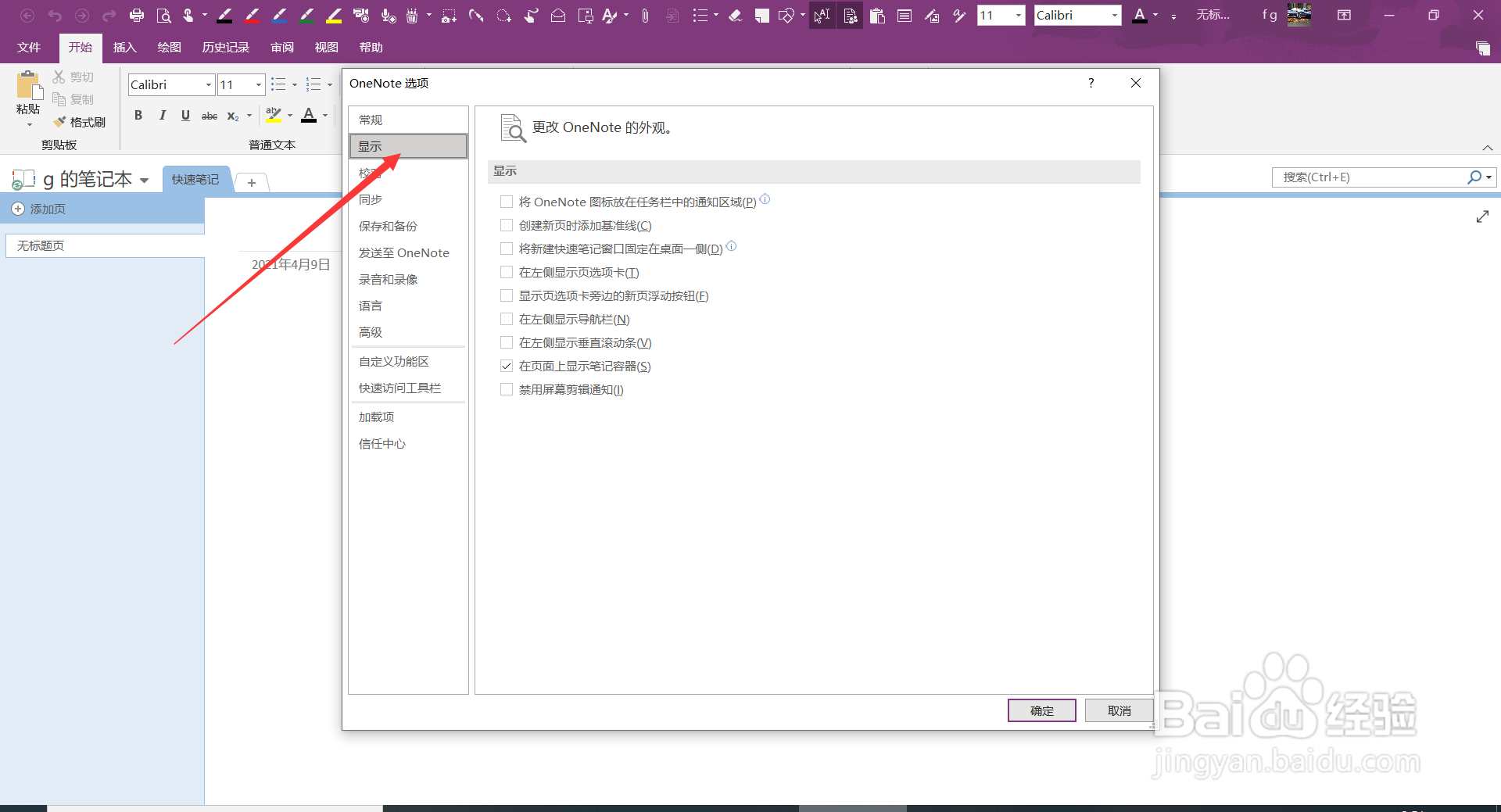
Task: Uncheck '在页面上显示笔记容器' checkbox
Action: click(507, 366)
